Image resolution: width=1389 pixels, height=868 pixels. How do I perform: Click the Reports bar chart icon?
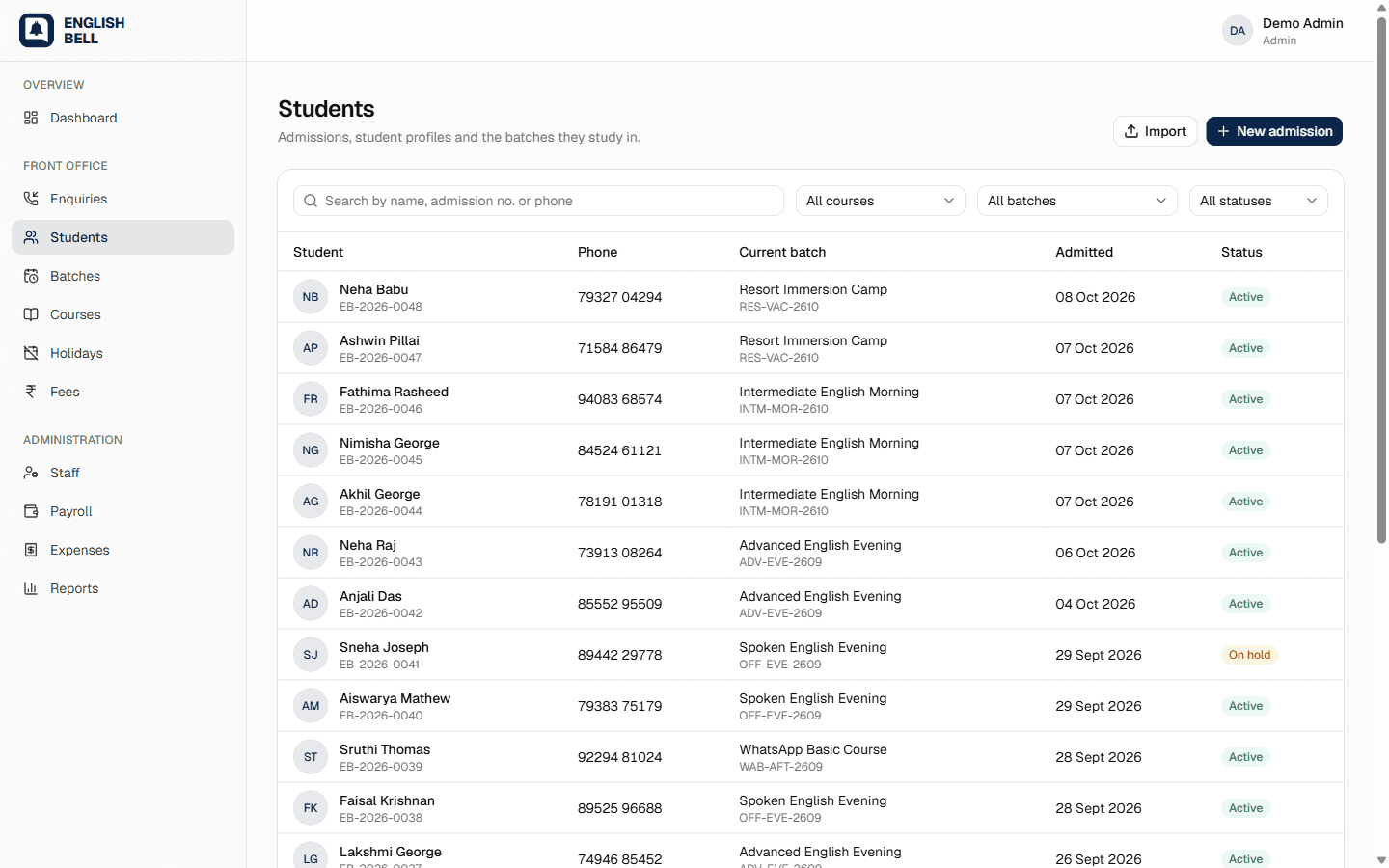pyautogui.click(x=31, y=588)
